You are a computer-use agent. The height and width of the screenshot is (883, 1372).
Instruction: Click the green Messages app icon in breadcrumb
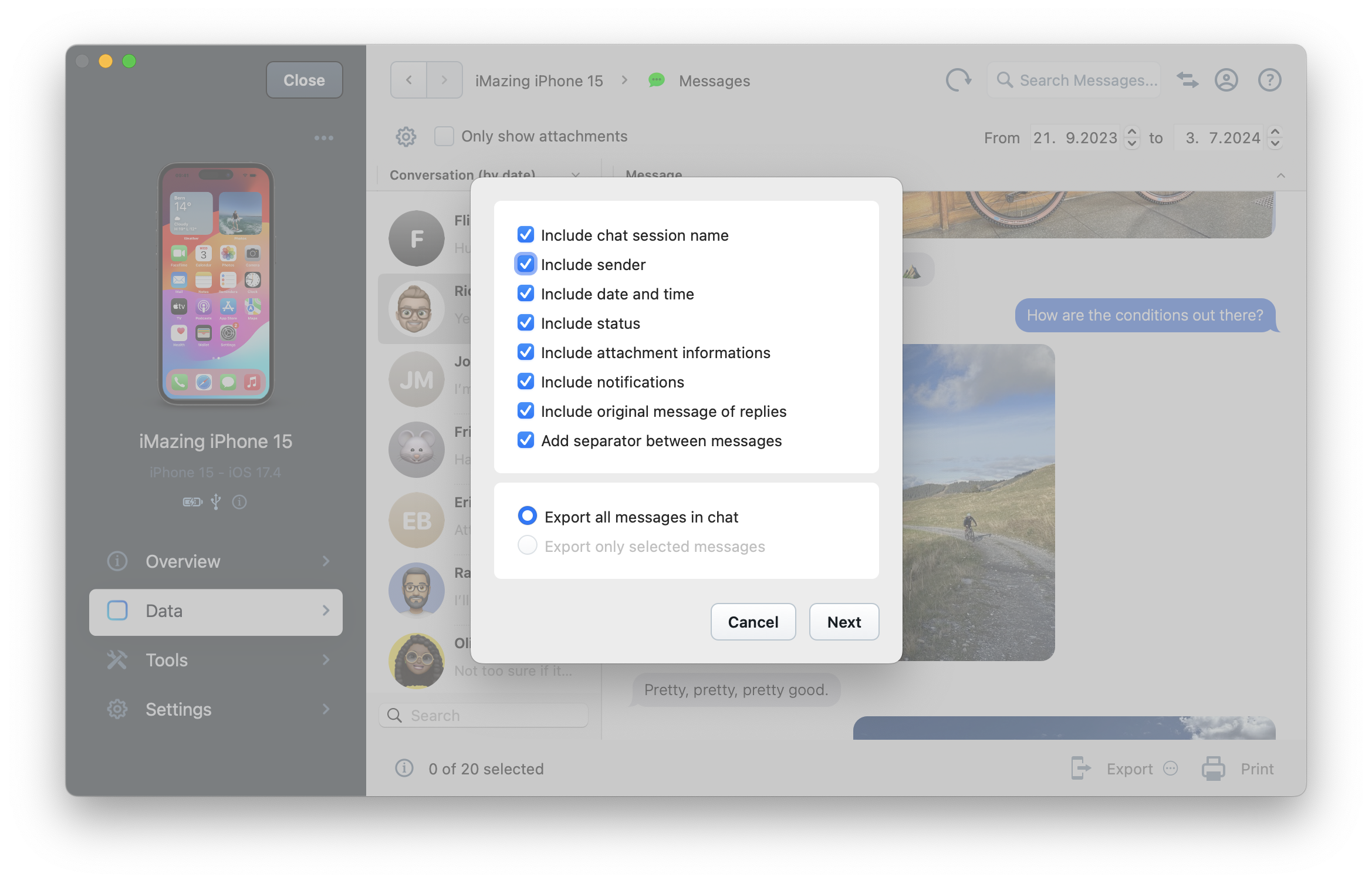pos(656,80)
